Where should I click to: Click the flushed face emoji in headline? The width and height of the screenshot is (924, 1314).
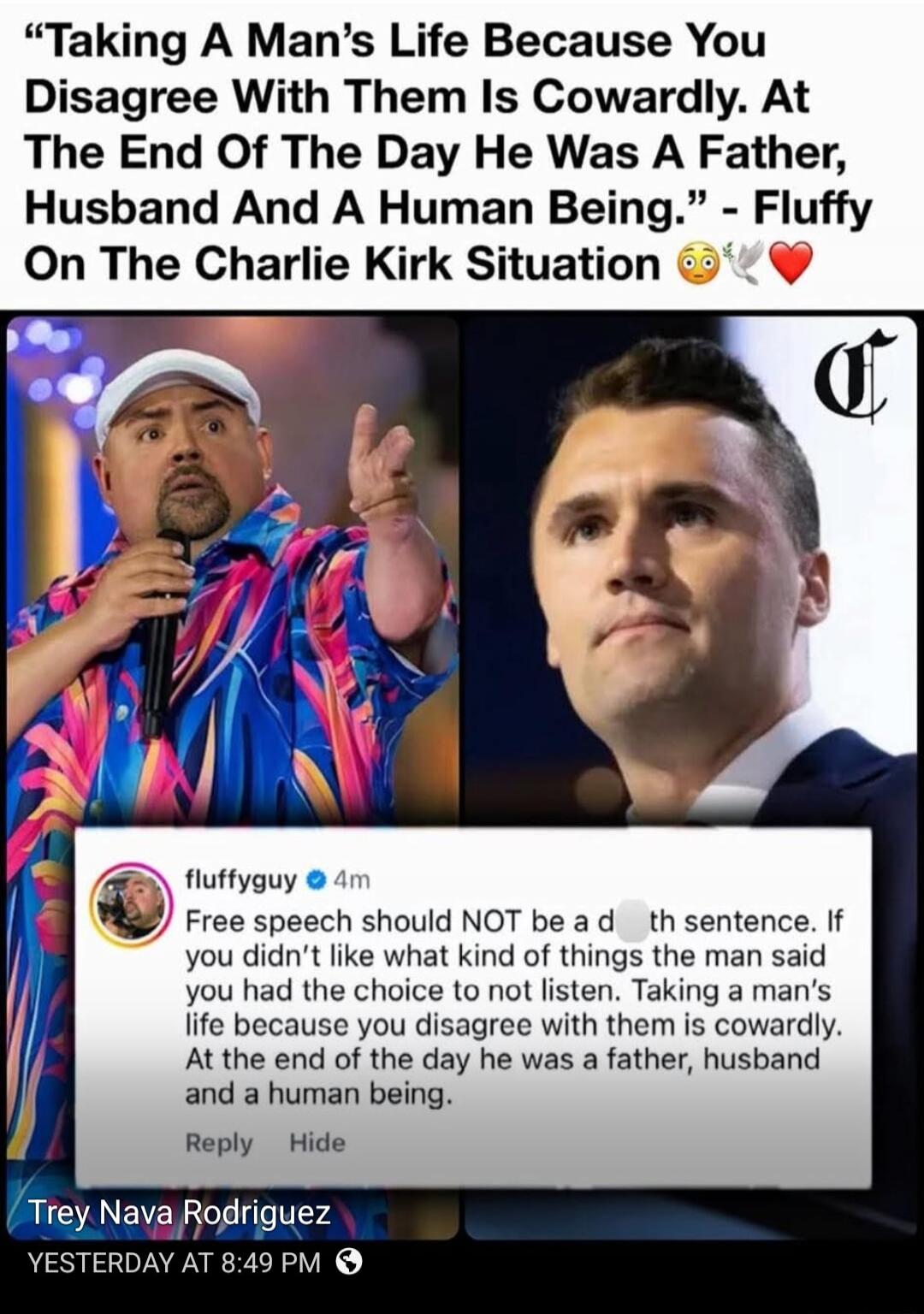point(697,264)
